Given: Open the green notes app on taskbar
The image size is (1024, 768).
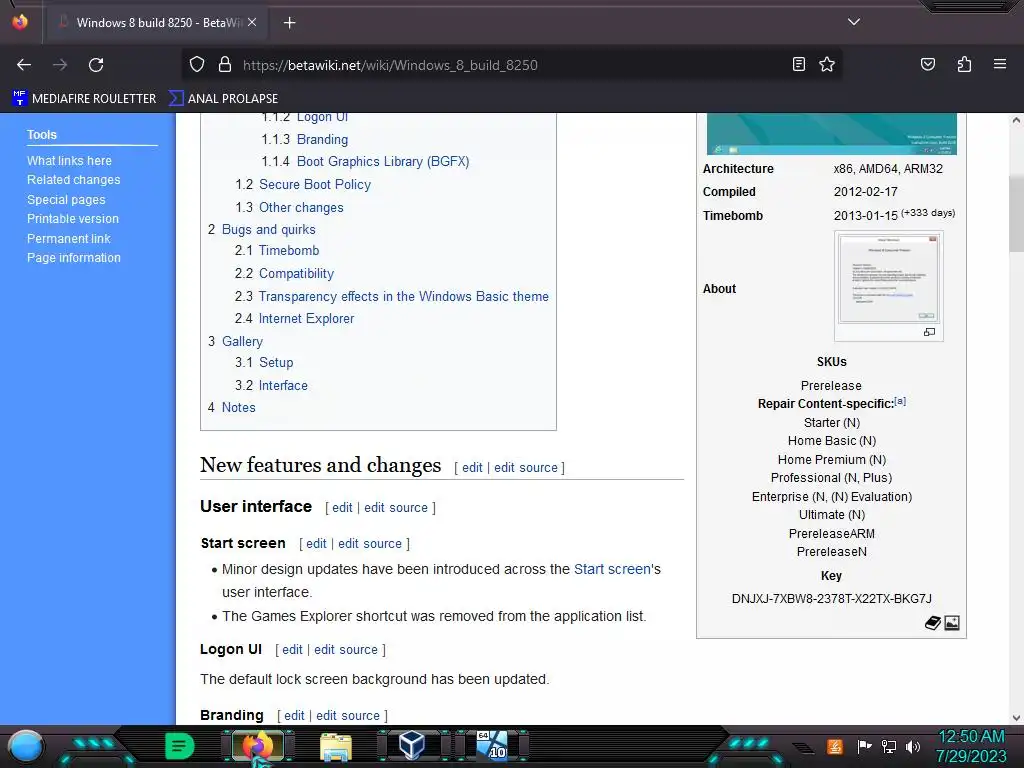Looking at the screenshot, I should tap(180, 746).
